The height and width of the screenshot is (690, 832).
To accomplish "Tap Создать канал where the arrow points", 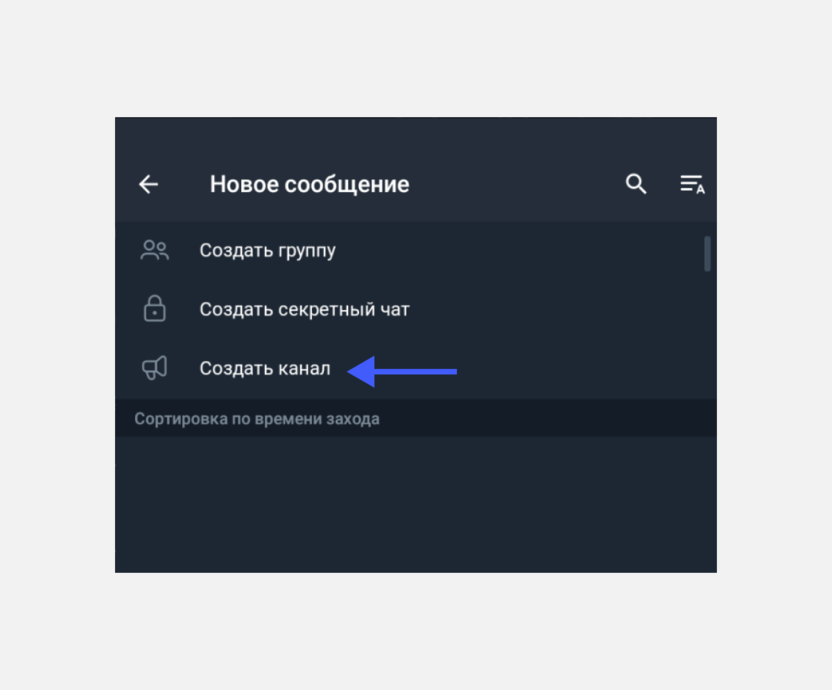I will pos(265,368).
